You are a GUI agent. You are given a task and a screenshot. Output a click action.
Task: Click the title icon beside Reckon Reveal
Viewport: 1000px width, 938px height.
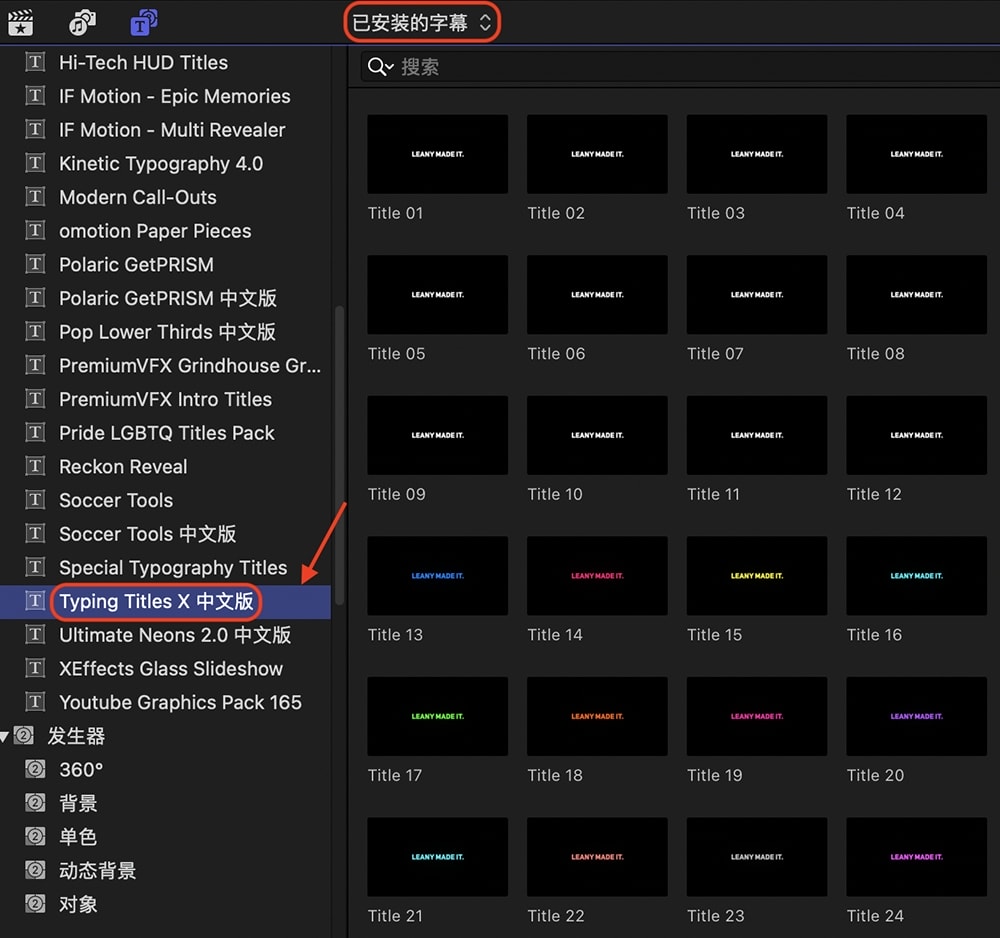coord(35,466)
